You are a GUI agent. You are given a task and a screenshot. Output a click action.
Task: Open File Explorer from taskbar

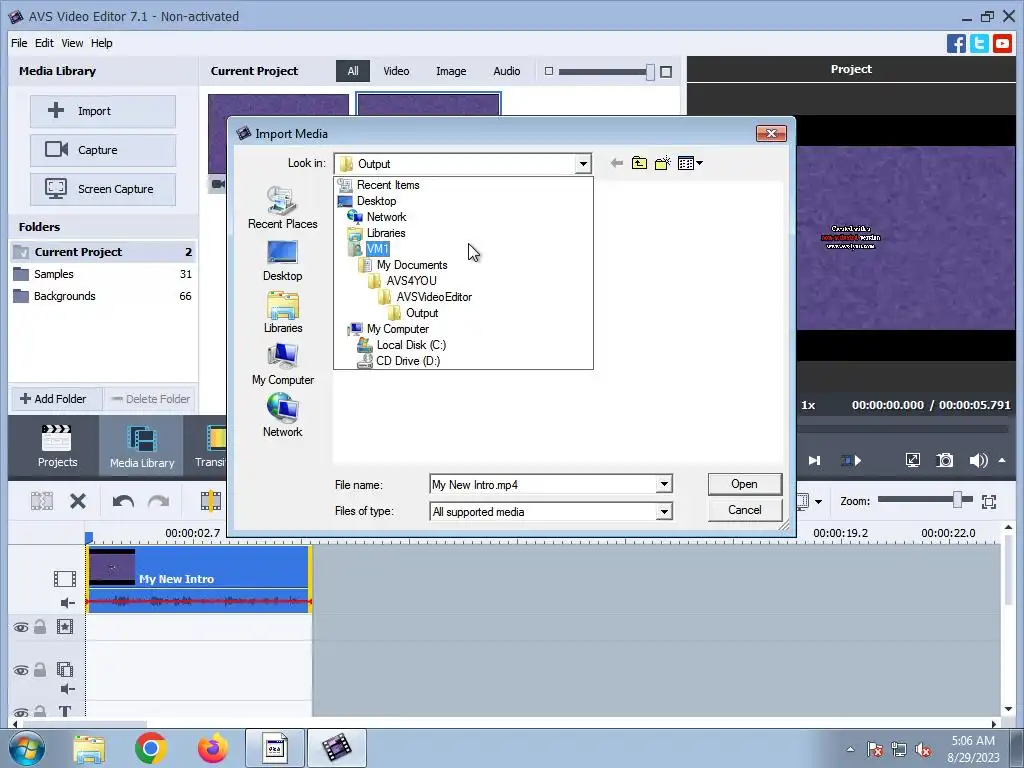point(89,749)
